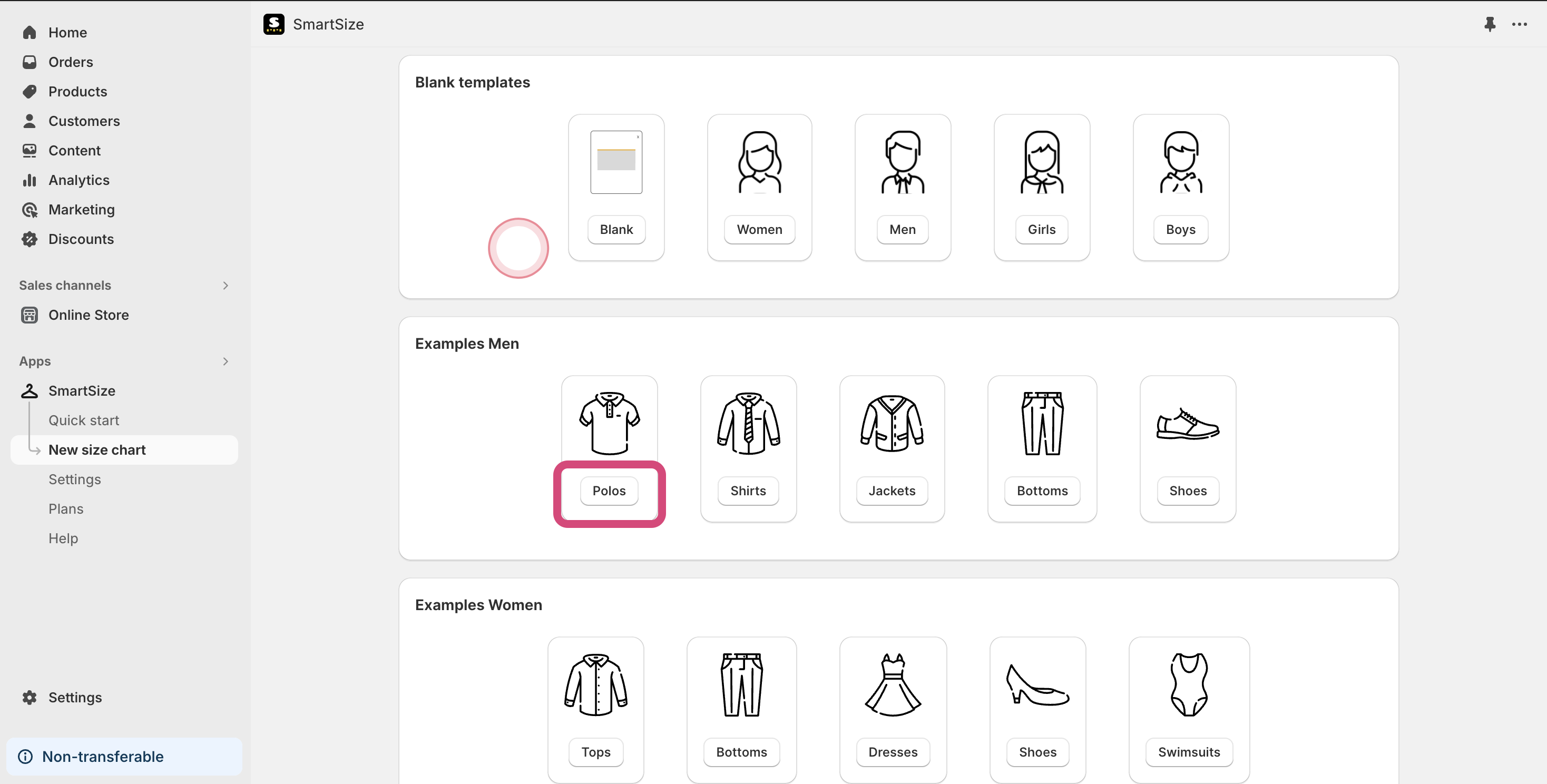Choose the Blank template button
Image resolution: width=1547 pixels, height=784 pixels.
click(x=616, y=229)
